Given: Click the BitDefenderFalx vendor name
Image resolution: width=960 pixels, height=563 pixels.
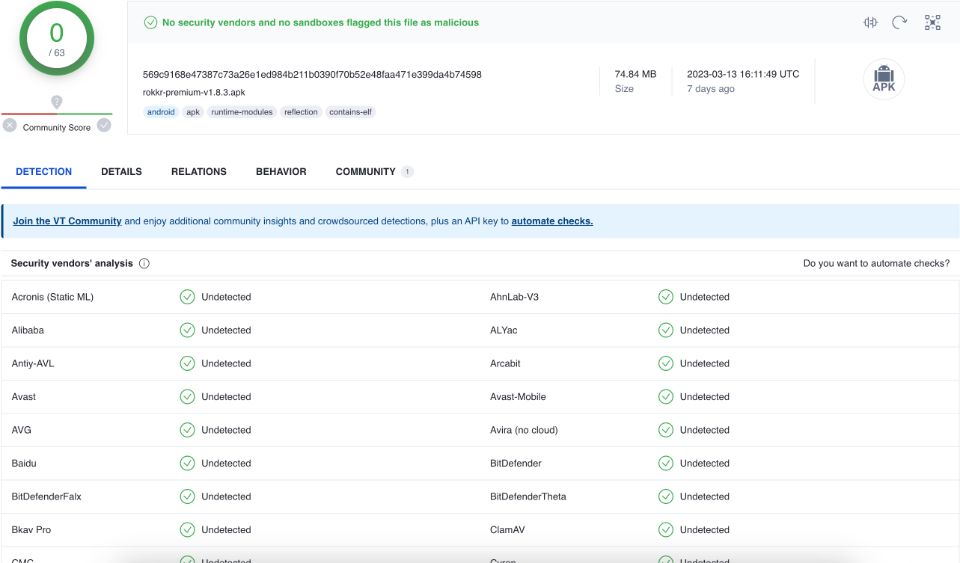Looking at the screenshot, I should pos(46,496).
